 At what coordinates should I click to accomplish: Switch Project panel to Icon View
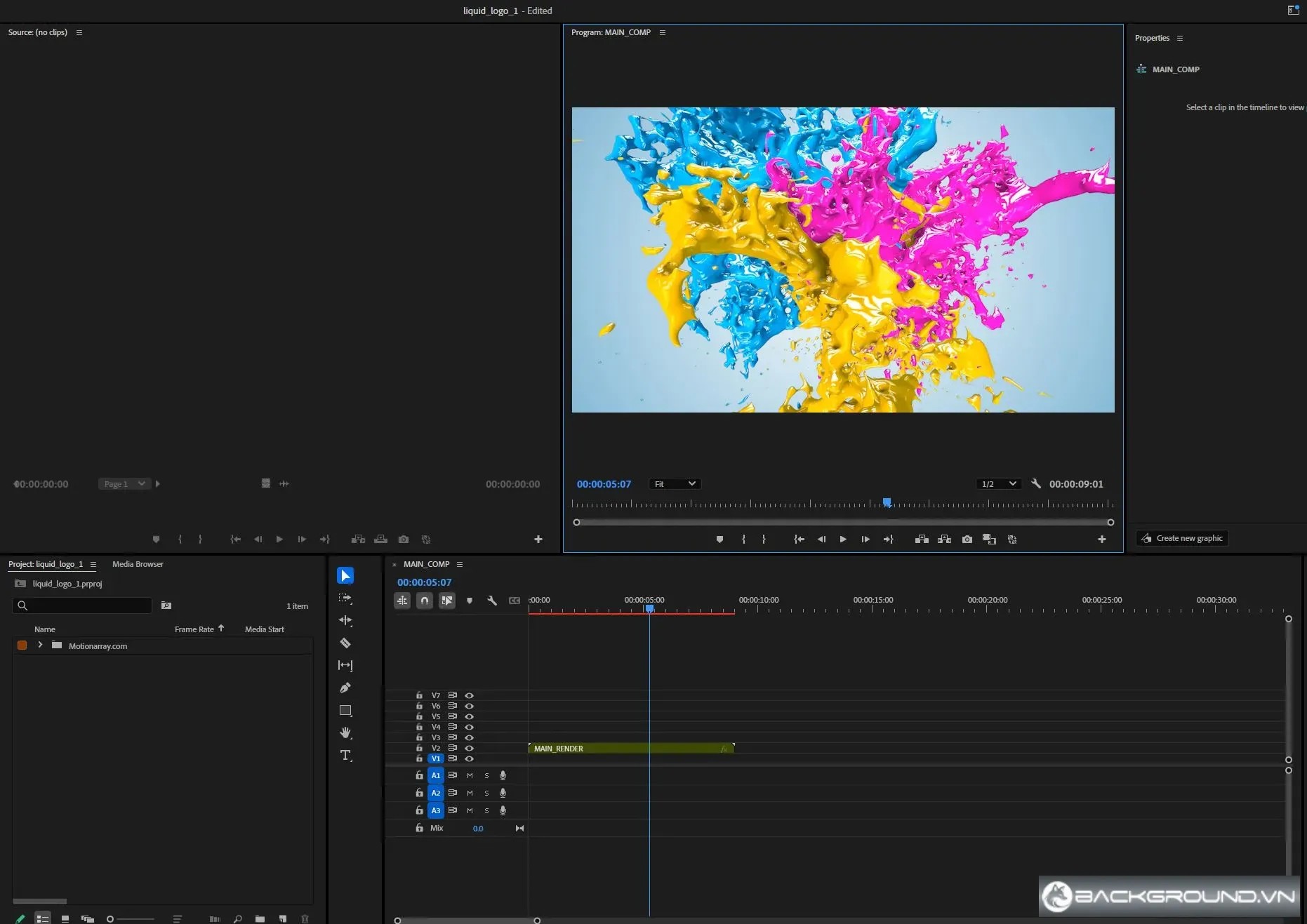[x=65, y=918]
